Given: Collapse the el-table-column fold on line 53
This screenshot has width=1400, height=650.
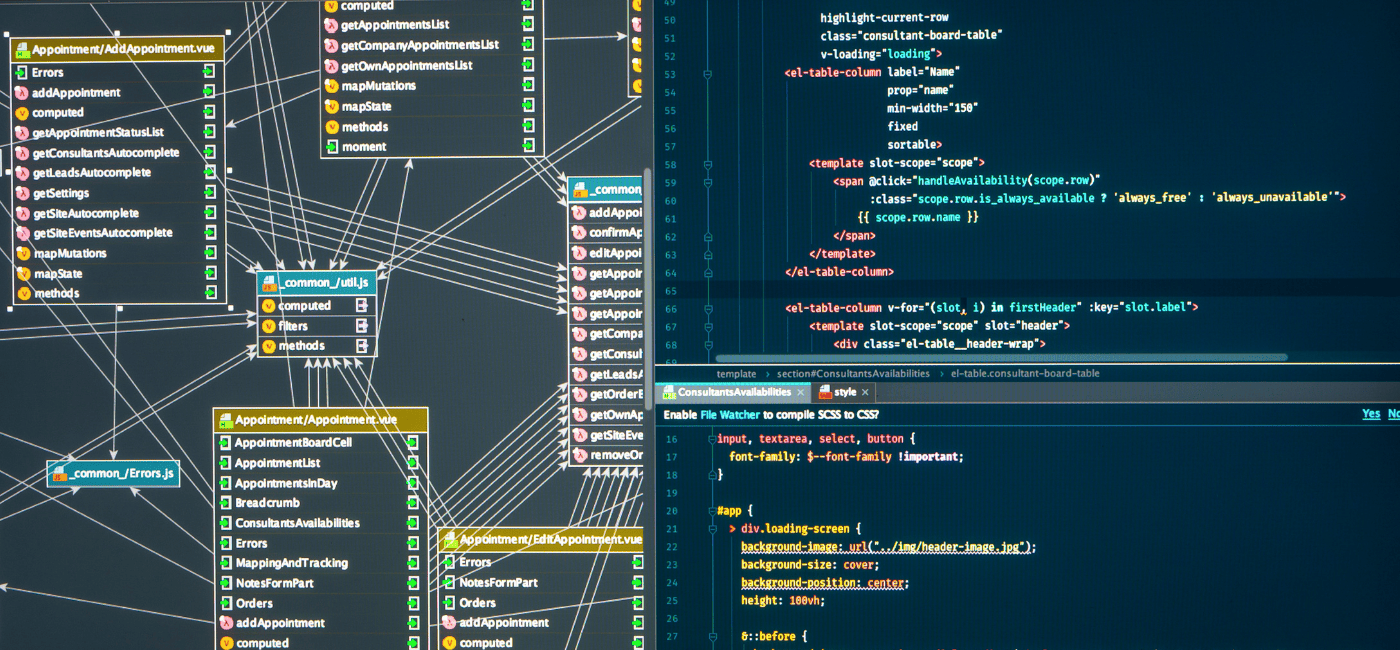Looking at the screenshot, I should [x=708, y=73].
